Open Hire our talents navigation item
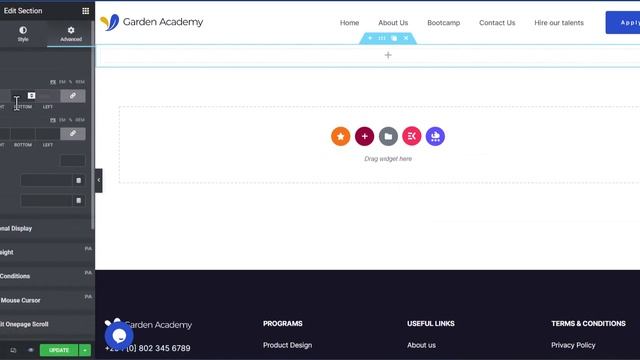Image resolution: width=640 pixels, height=360 pixels. coord(559,23)
